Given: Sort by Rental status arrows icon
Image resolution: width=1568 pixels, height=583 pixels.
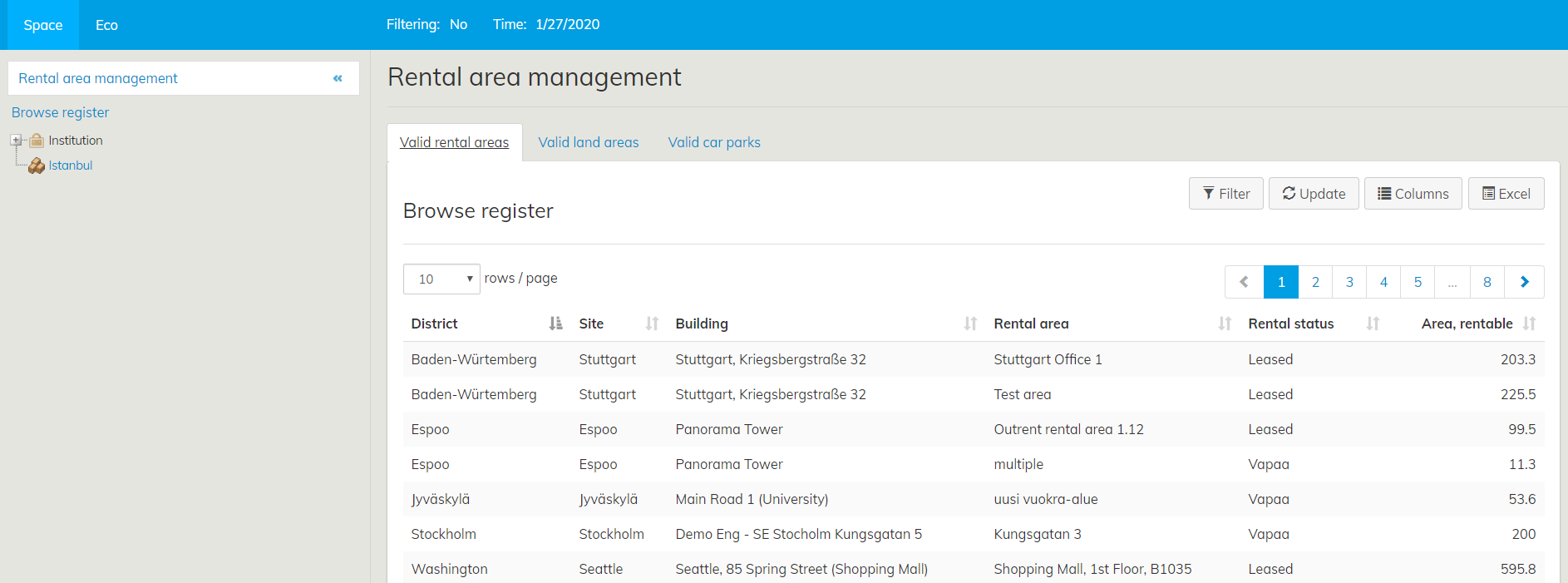Looking at the screenshot, I should tap(1373, 324).
